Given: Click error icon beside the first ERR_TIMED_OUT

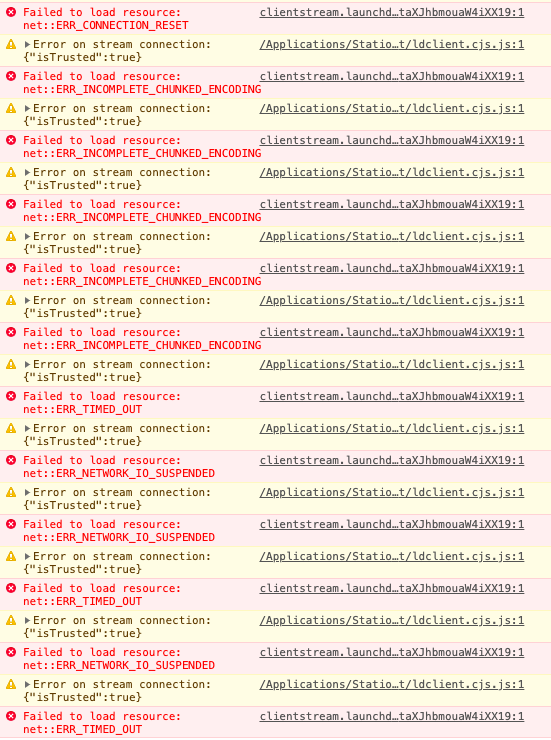Looking at the screenshot, I should click(x=11, y=396).
